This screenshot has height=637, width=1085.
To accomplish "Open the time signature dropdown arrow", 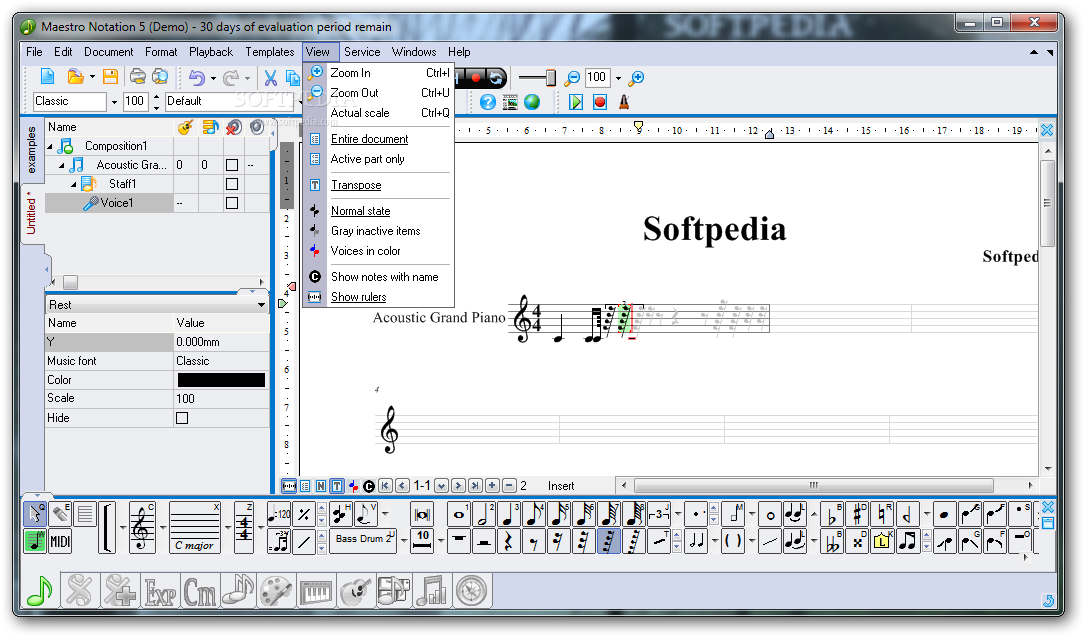I will pyautogui.click(x=260, y=528).
